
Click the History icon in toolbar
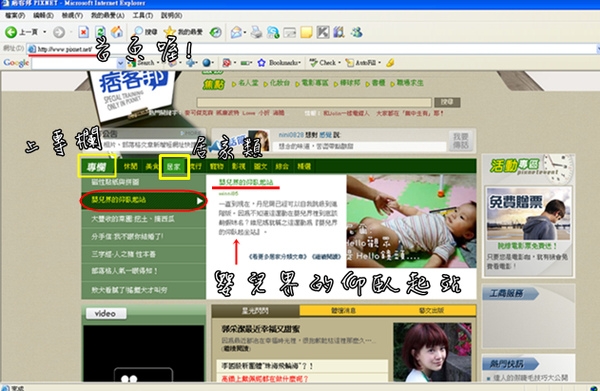coord(216,32)
